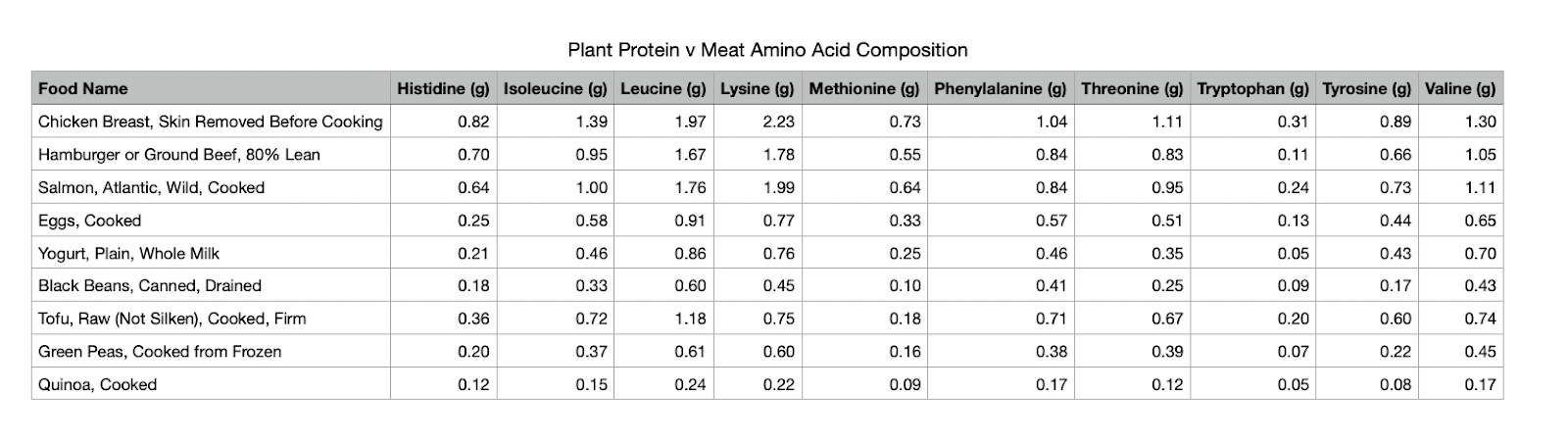Select the Leucine (g) column header
This screenshot has height=443, width=1568.
663,88
